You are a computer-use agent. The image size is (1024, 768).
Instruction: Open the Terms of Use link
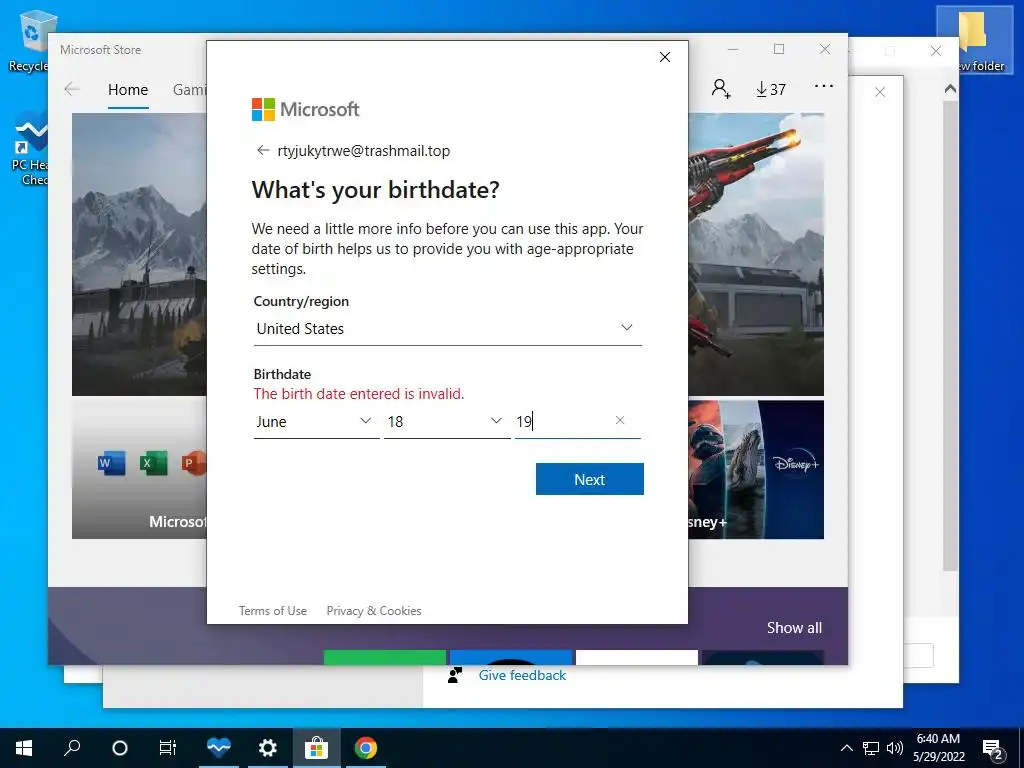tap(272, 611)
